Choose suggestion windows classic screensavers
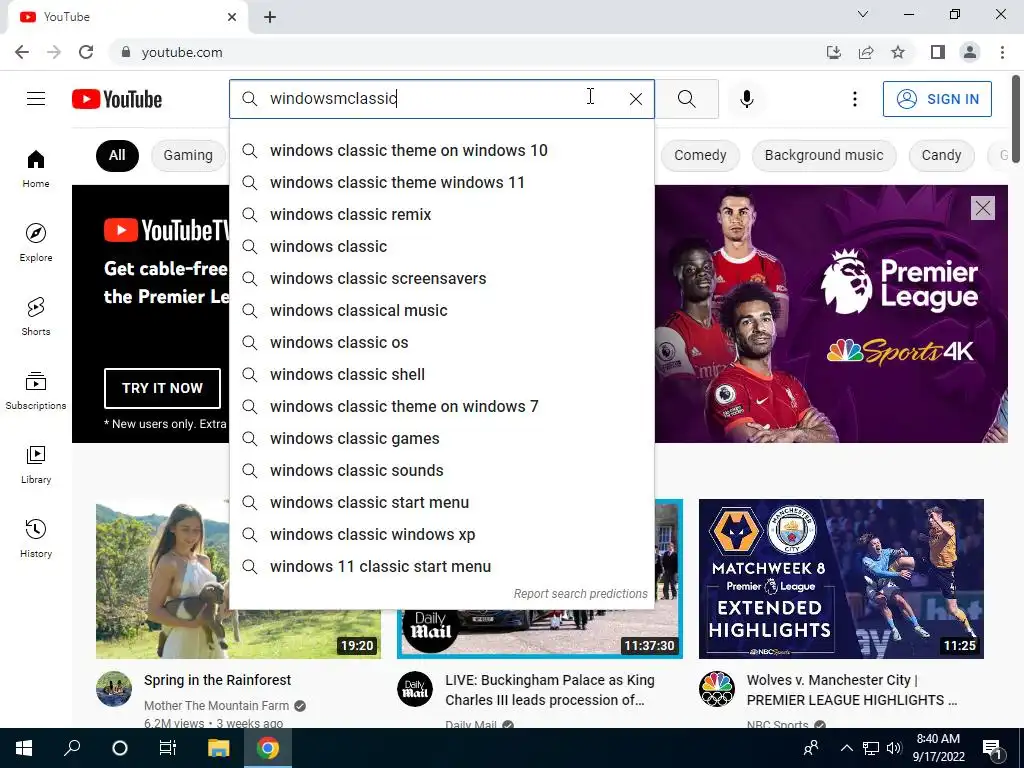 click(441, 278)
